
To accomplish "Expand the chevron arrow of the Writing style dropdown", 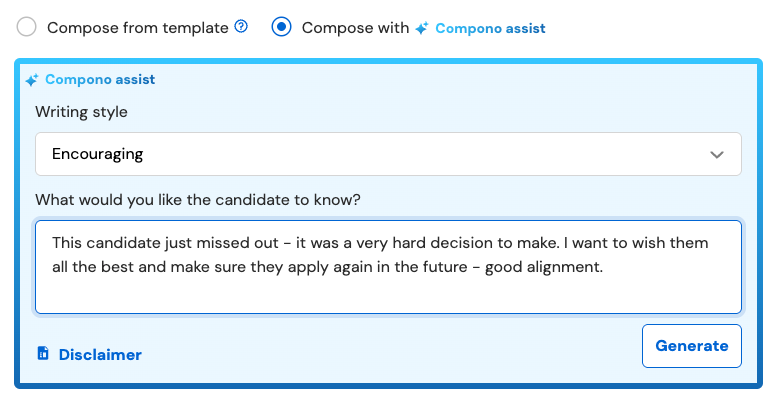I will [x=716, y=155].
